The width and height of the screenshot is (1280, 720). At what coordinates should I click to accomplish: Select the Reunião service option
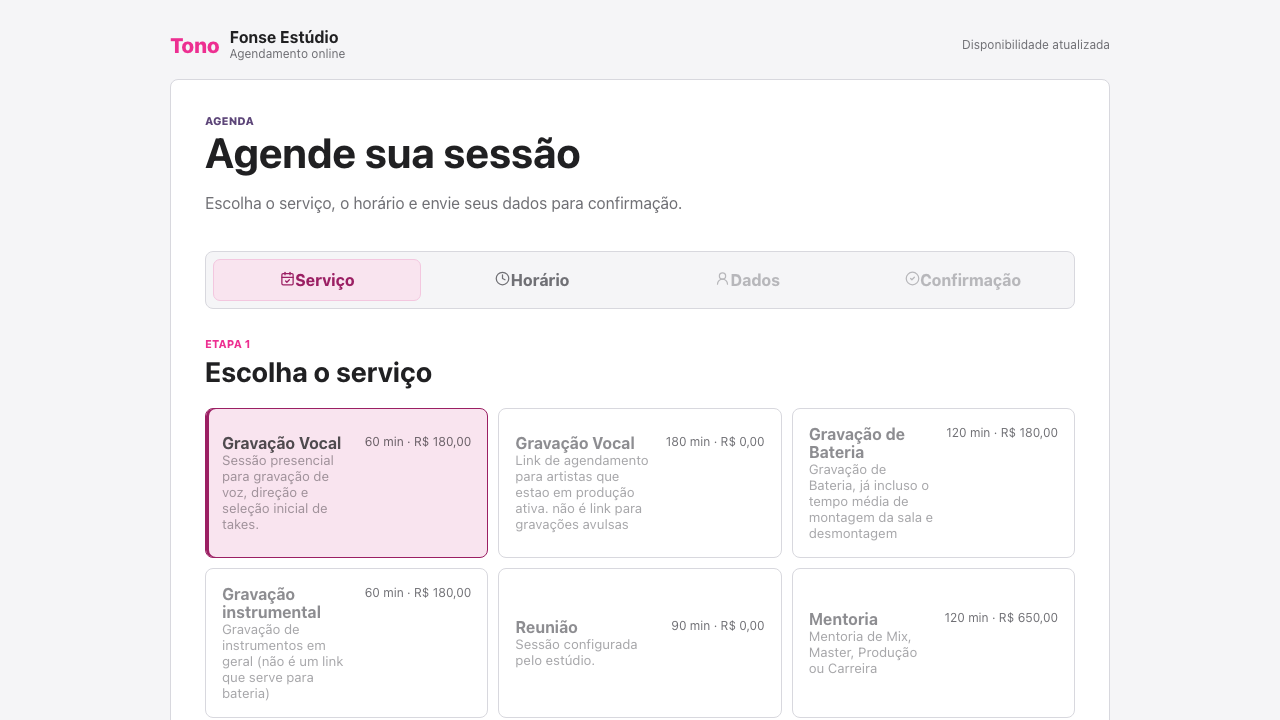coord(640,643)
